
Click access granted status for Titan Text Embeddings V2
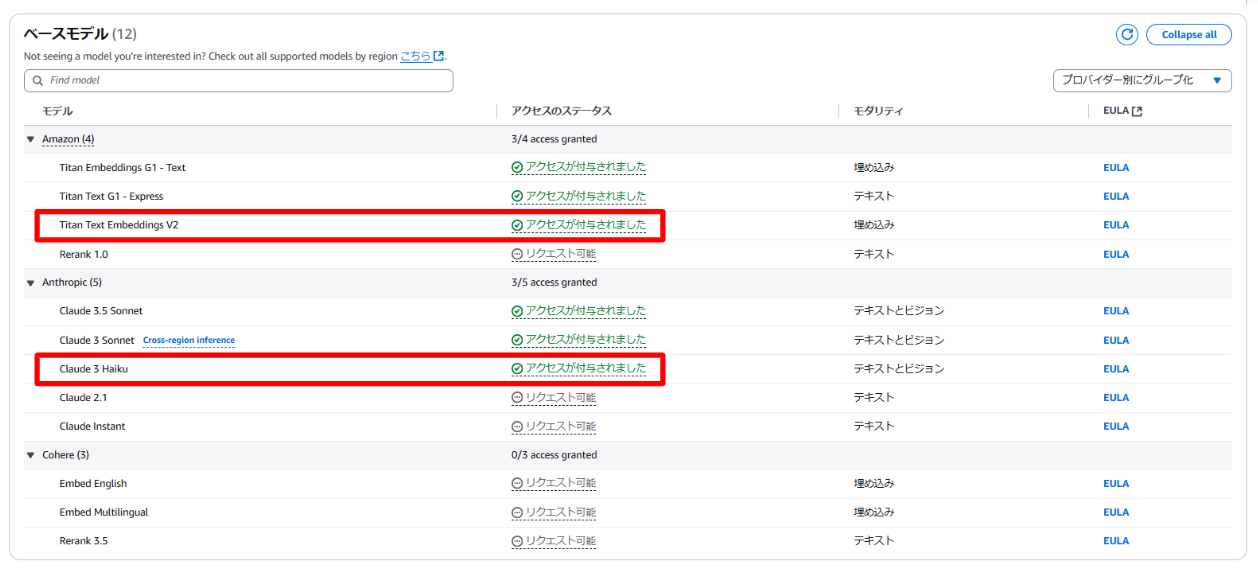(579, 225)
